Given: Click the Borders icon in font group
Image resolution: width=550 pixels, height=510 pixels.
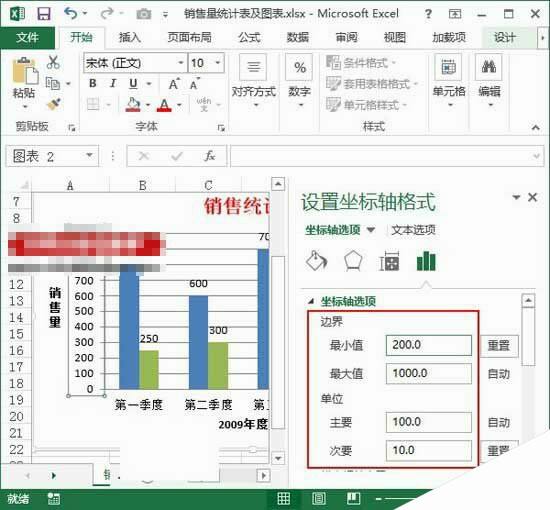Looking at the screenshot, I should 93,105.
